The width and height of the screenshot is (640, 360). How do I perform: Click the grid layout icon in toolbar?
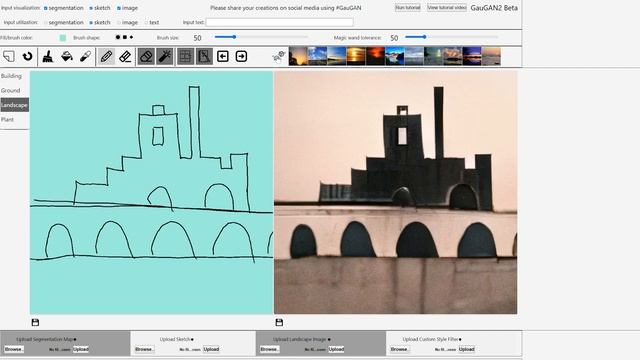[185, 56]
